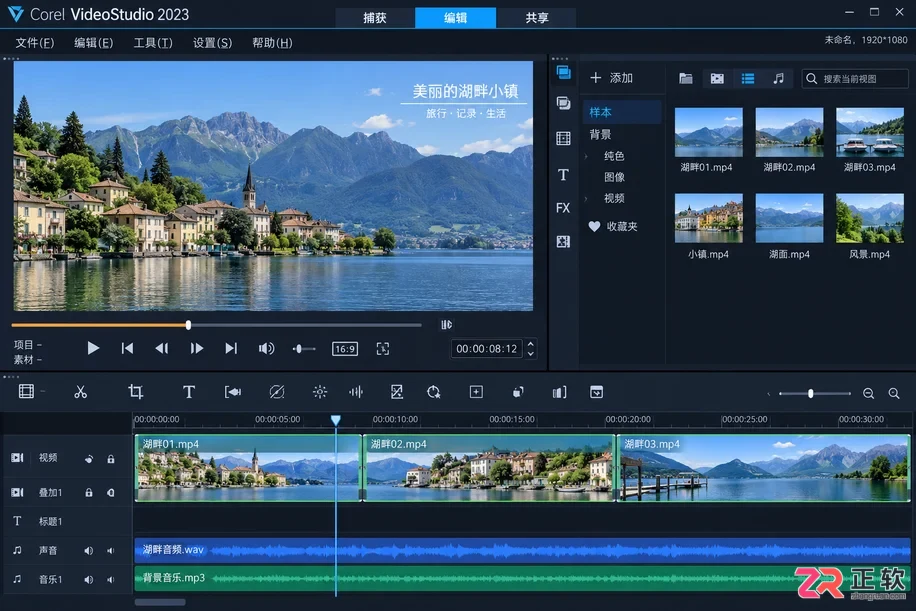Open the Media library panel icon

click(x=564, y=72)
